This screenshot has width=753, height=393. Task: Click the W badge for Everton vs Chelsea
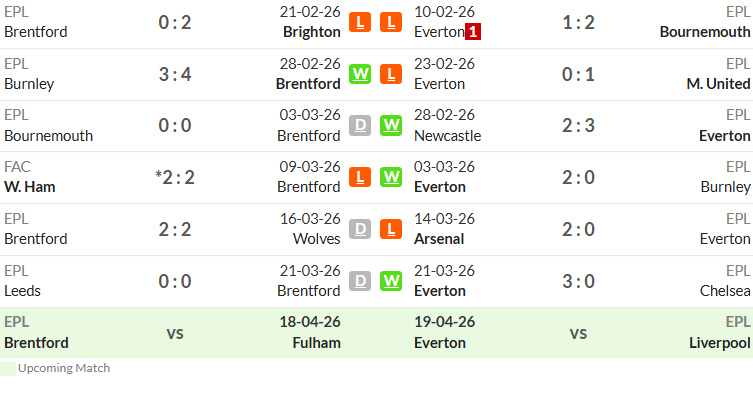pos(391,281)
